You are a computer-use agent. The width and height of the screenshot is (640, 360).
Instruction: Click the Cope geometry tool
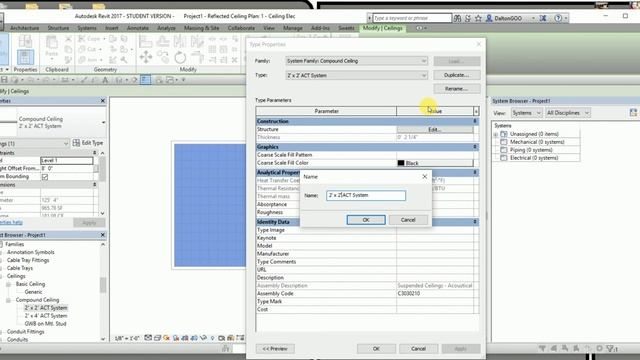pos(91,39)
